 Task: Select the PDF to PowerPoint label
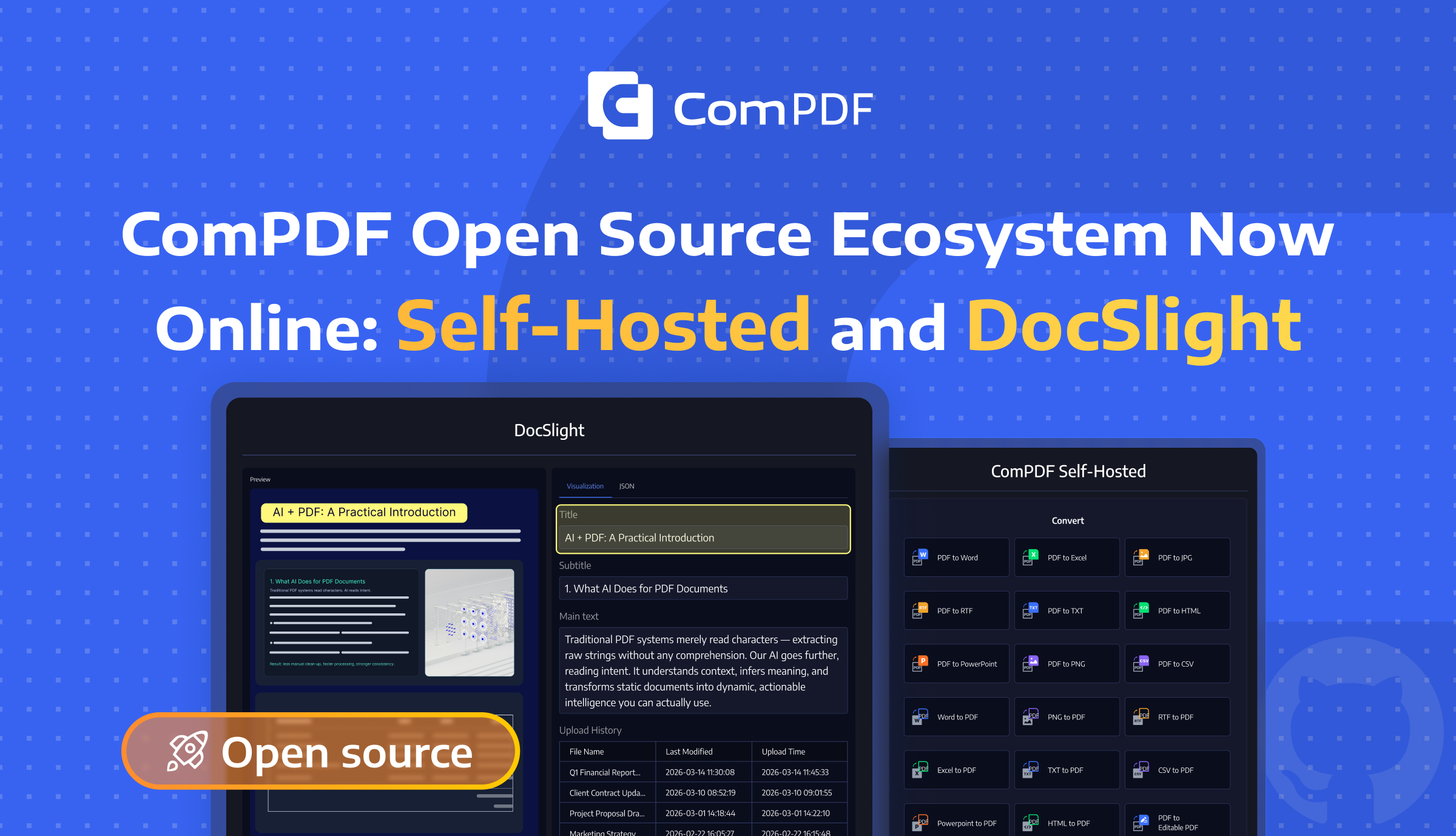click(x=967, y=664)
